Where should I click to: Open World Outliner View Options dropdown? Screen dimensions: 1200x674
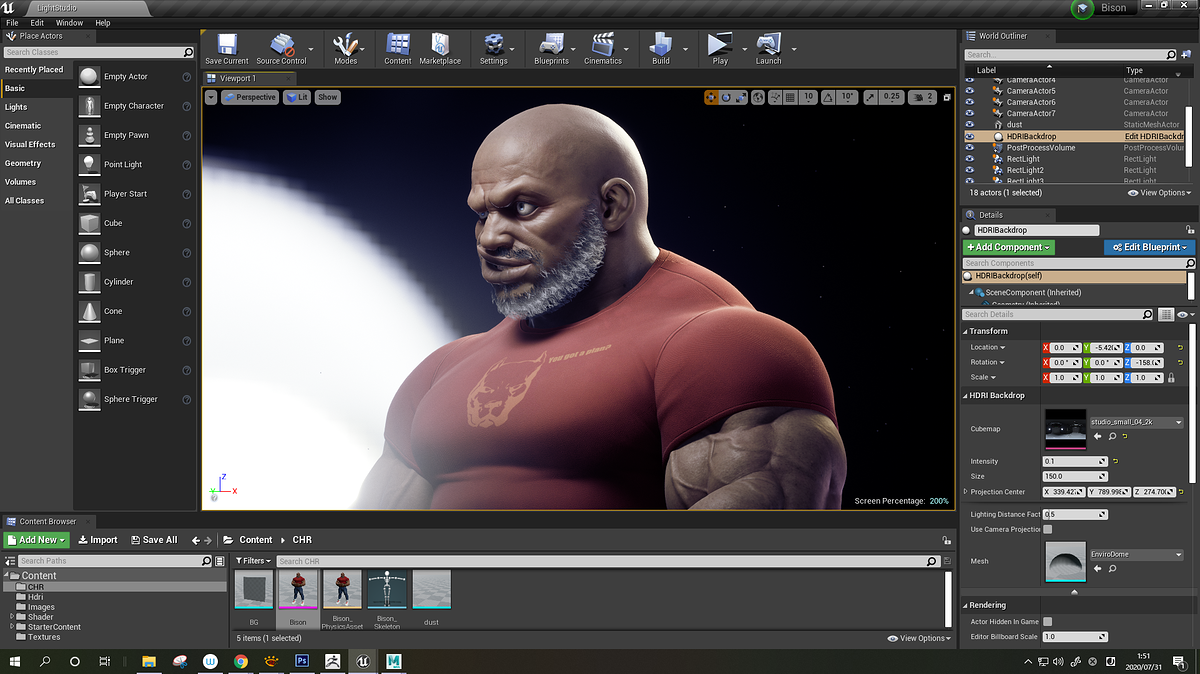1160,192
